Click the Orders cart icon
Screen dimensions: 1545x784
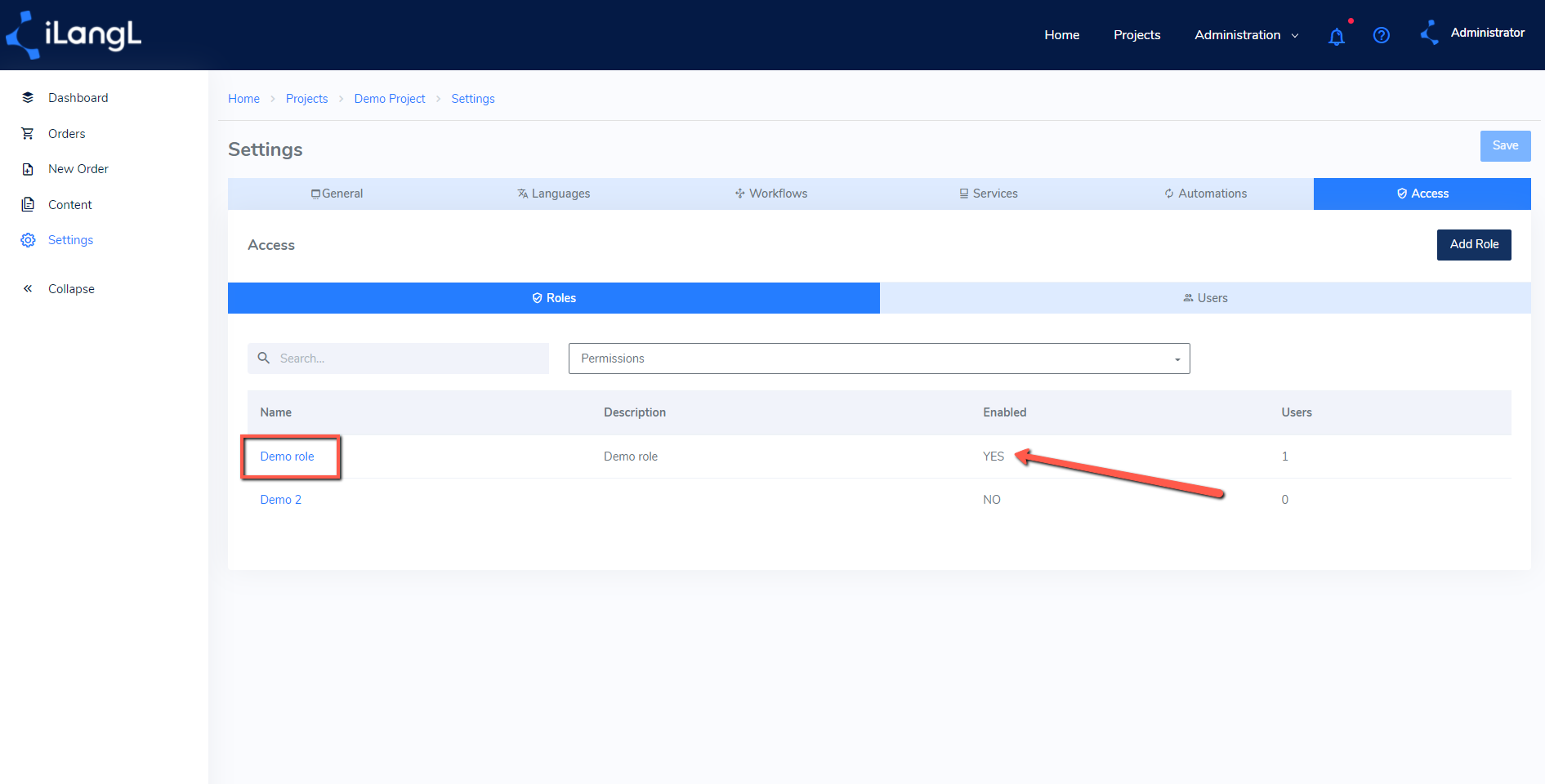tap(28, 133)
